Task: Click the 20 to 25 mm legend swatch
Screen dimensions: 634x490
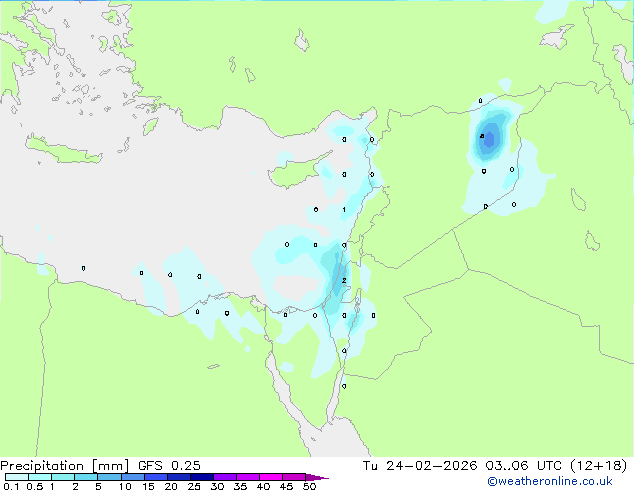Action: 178,477
